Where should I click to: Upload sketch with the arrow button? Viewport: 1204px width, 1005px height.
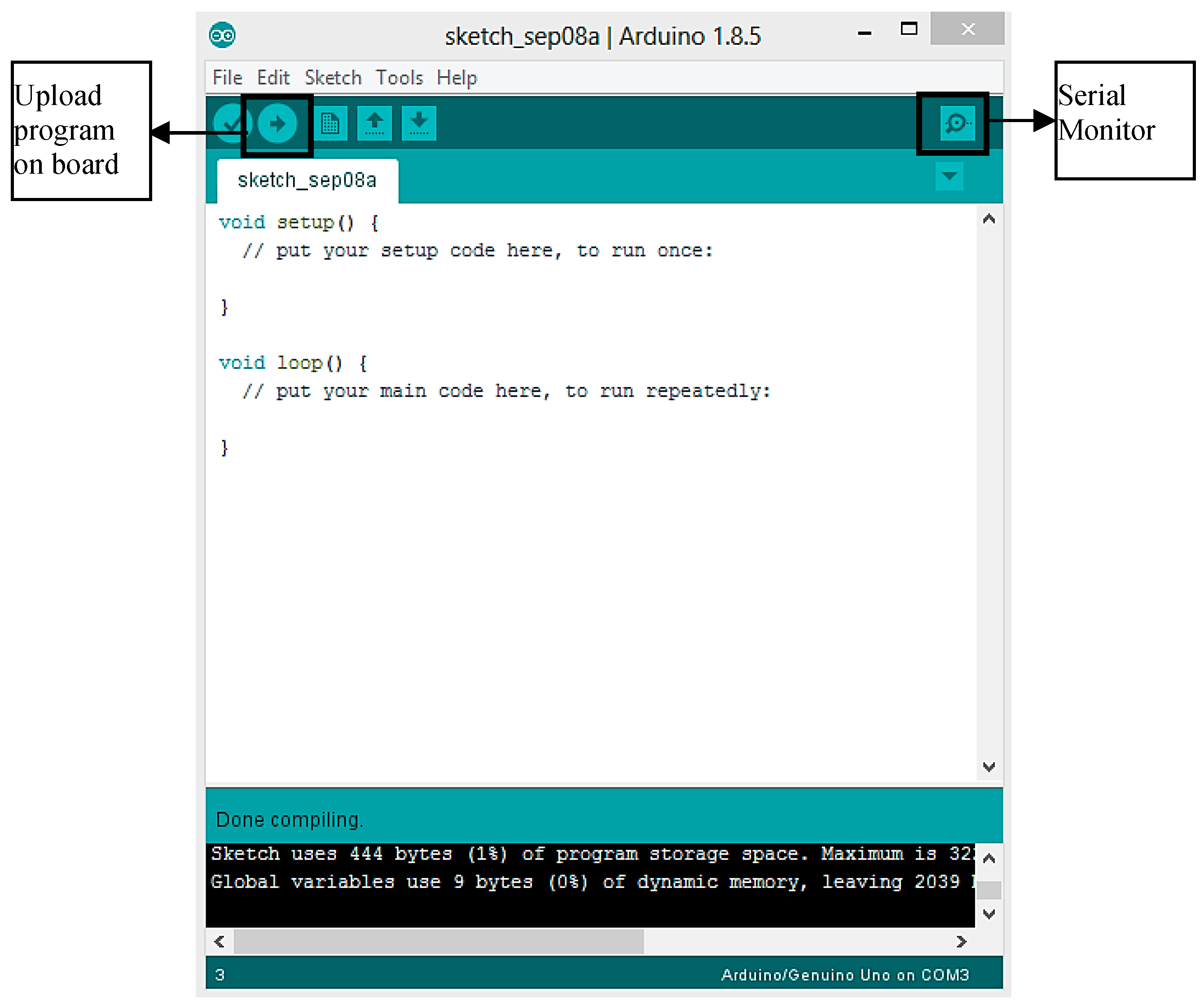point(277,123)
